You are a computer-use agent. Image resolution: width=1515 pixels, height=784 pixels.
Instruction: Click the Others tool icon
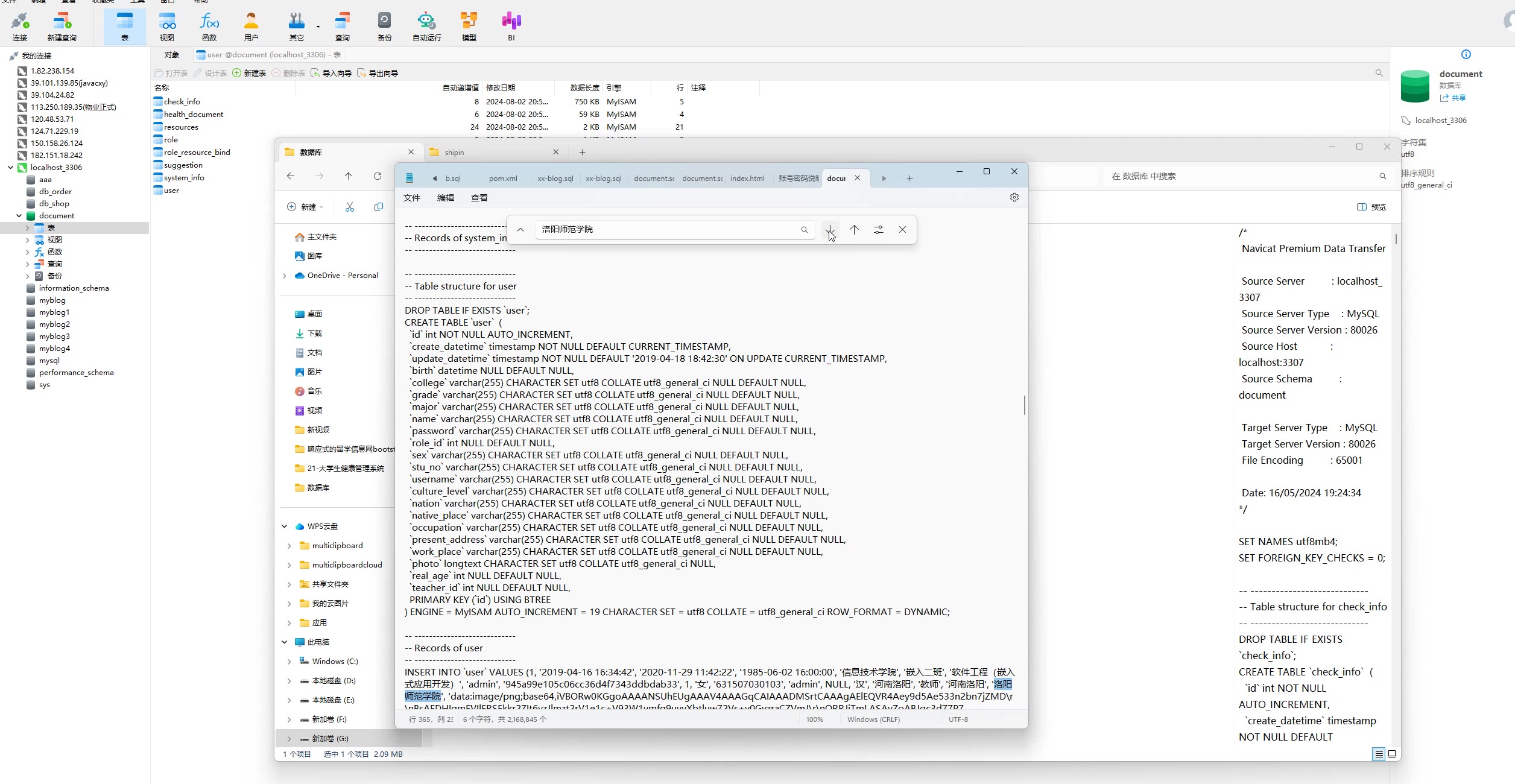296,27
